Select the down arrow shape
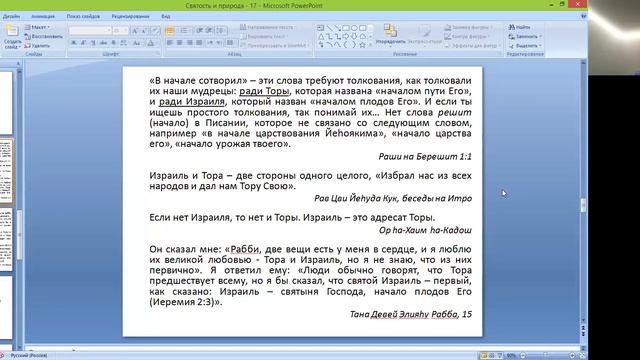 [354, 36]
